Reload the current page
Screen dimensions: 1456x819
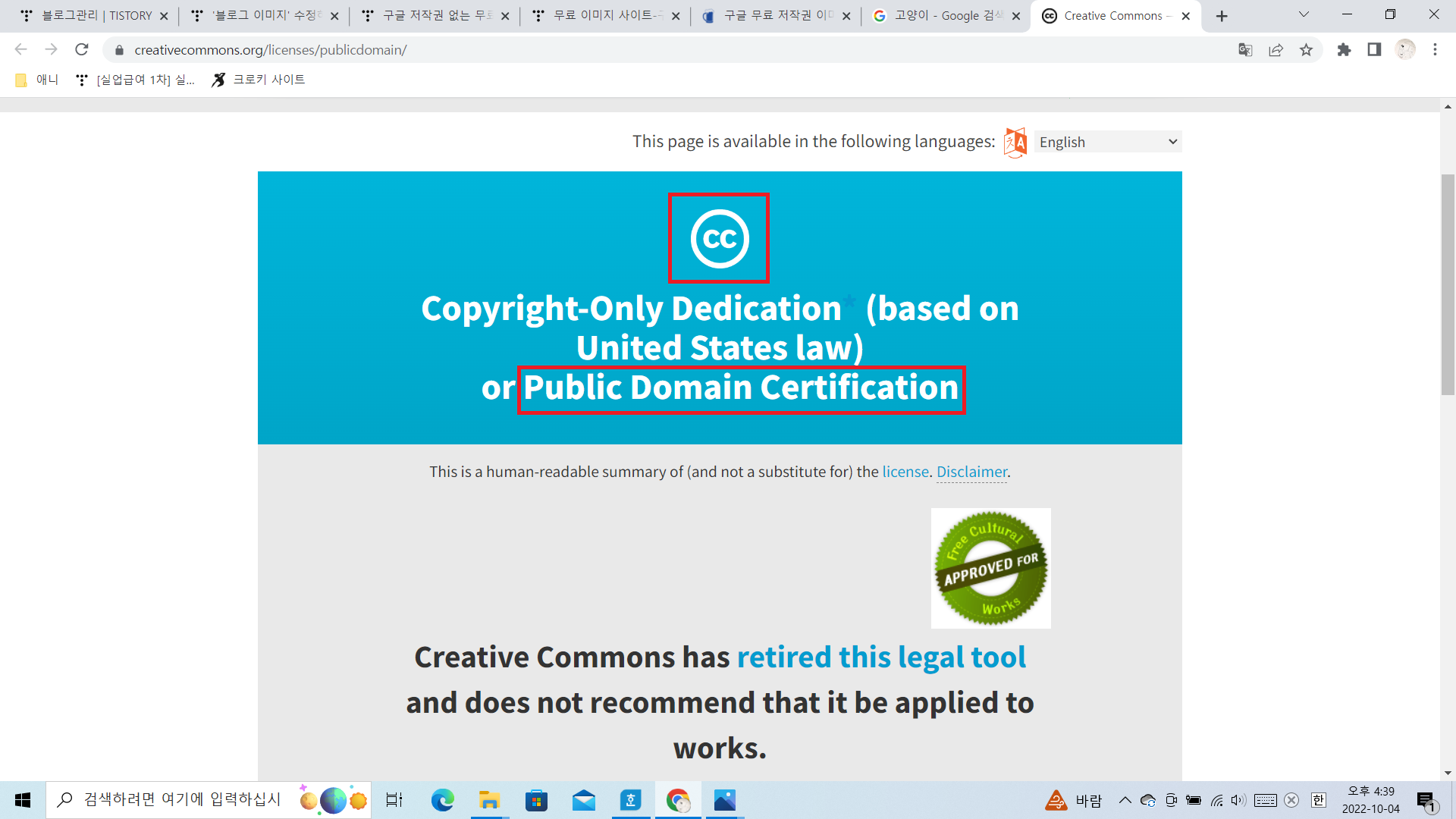[82, 50]
